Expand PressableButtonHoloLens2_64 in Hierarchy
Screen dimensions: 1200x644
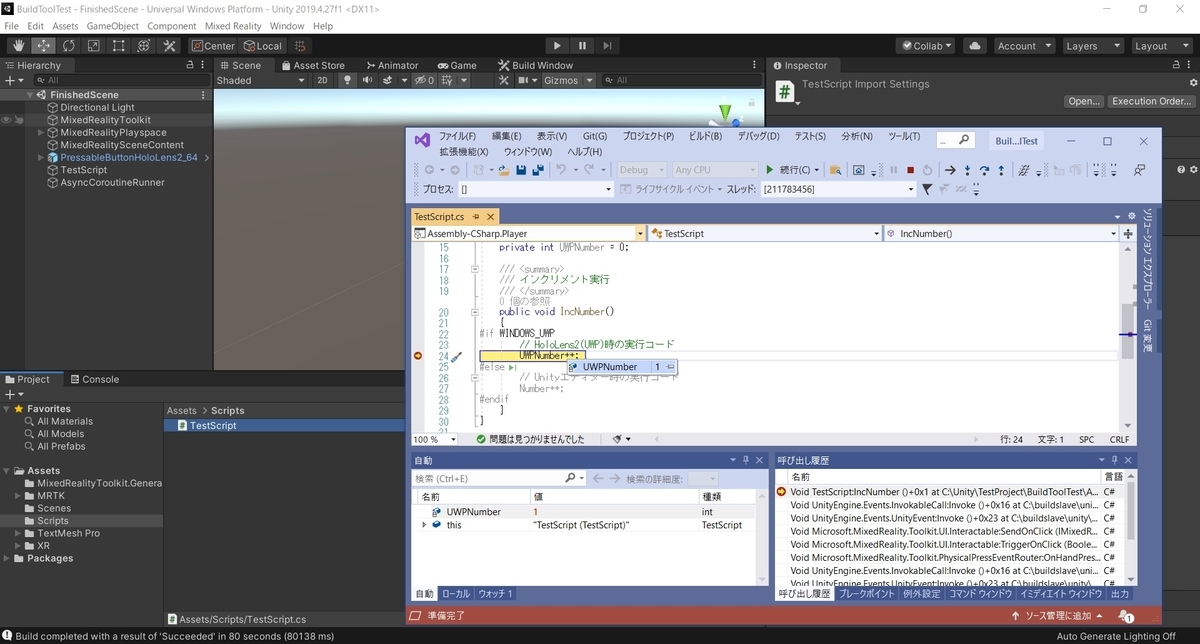click(x=41, y=157)
